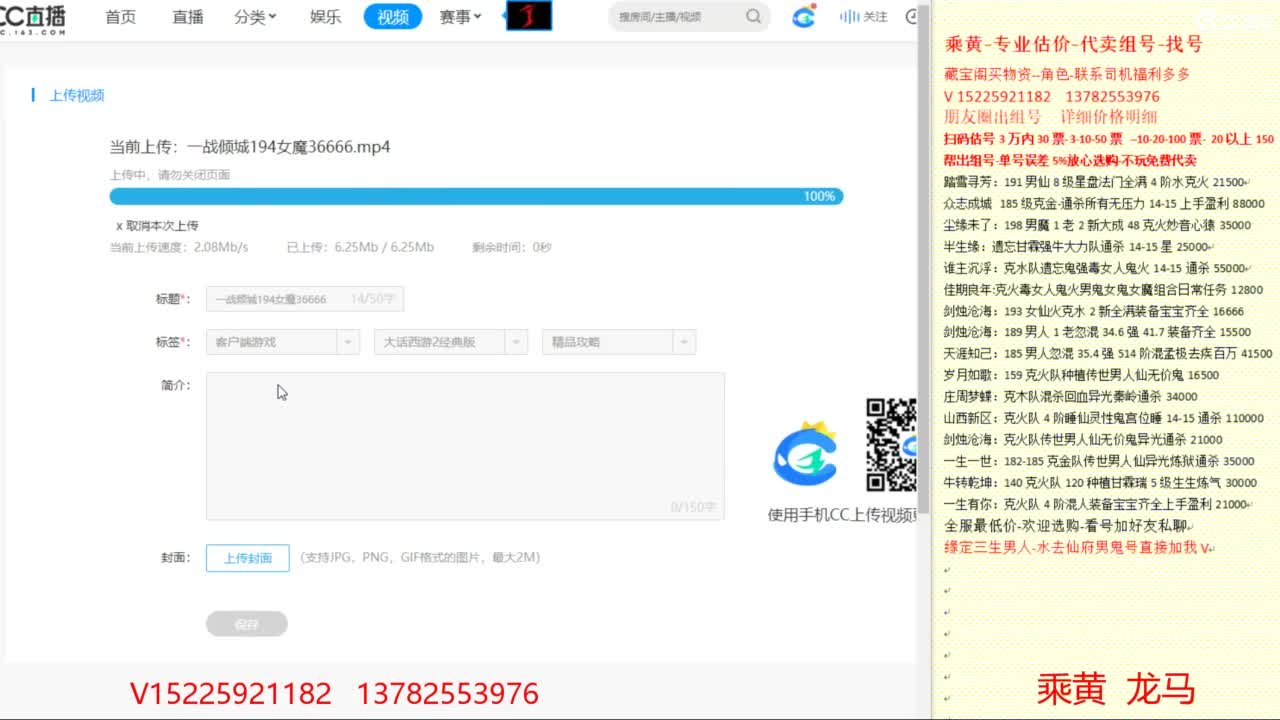The height and width of the screenshot is (720, 1280).
Task: Expand the 赛事 dropdown menu
Action: (460, 17)
